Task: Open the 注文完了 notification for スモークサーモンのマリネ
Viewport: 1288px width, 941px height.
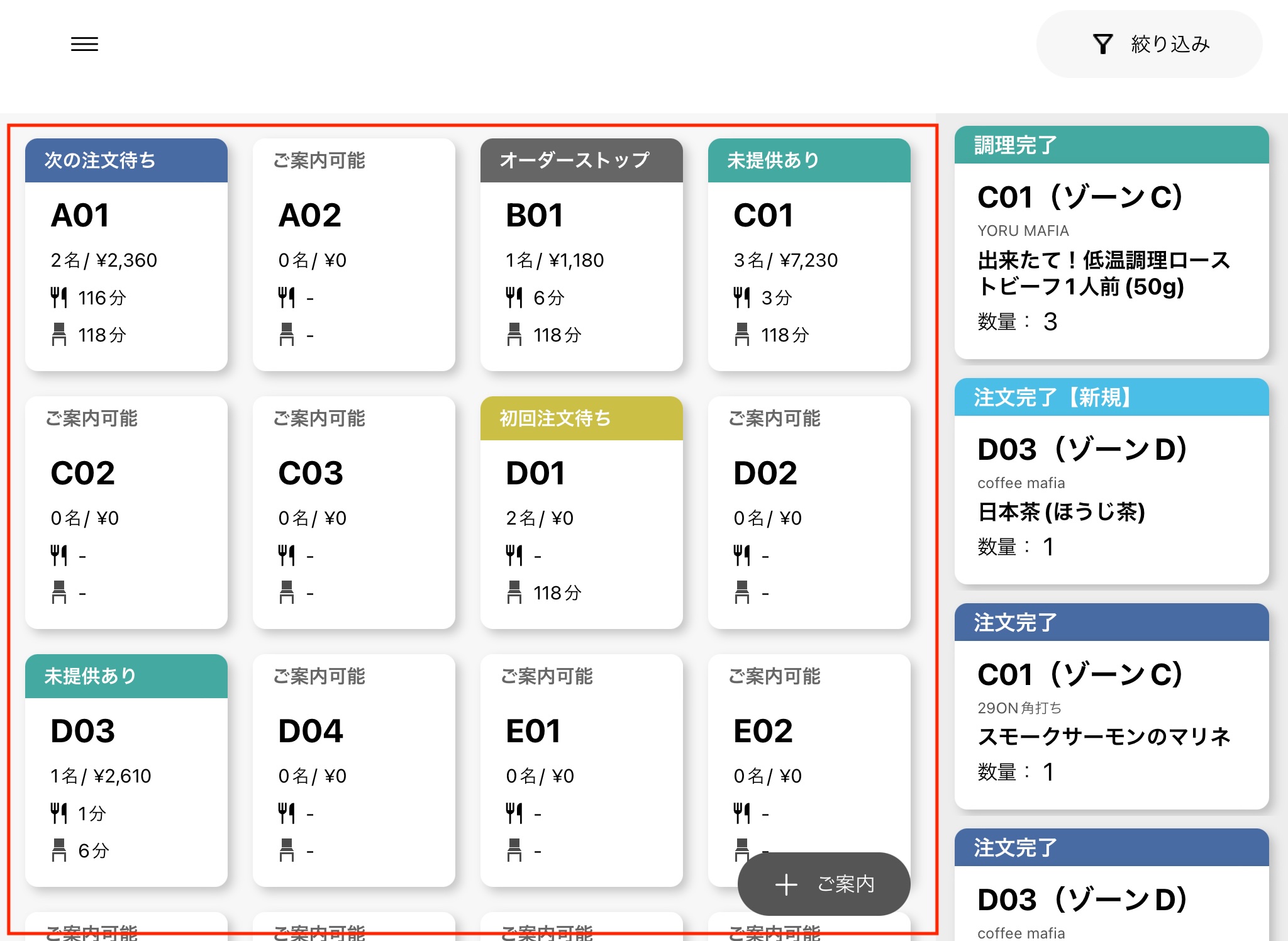Action: pyautogui.click(x=1111, y=706)
